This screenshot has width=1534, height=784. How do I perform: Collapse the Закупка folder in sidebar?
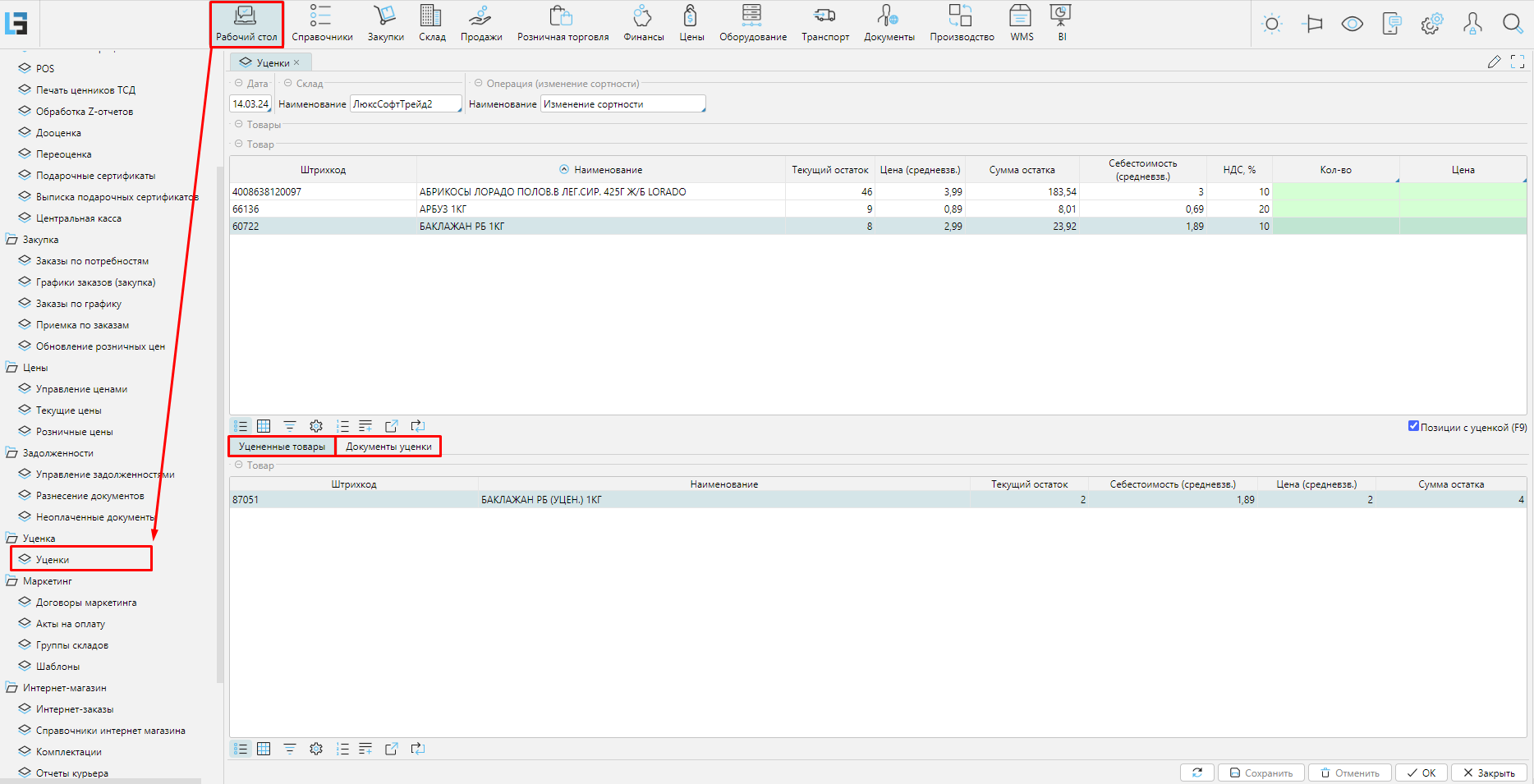(12, 240)
